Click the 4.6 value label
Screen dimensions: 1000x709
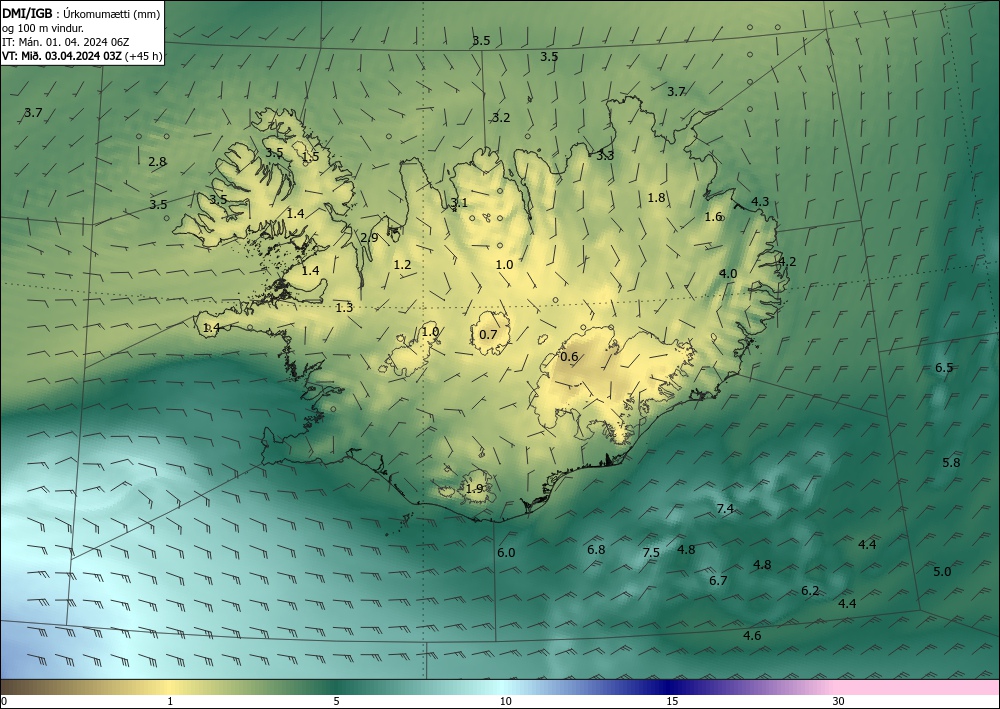tap(752, 636)
